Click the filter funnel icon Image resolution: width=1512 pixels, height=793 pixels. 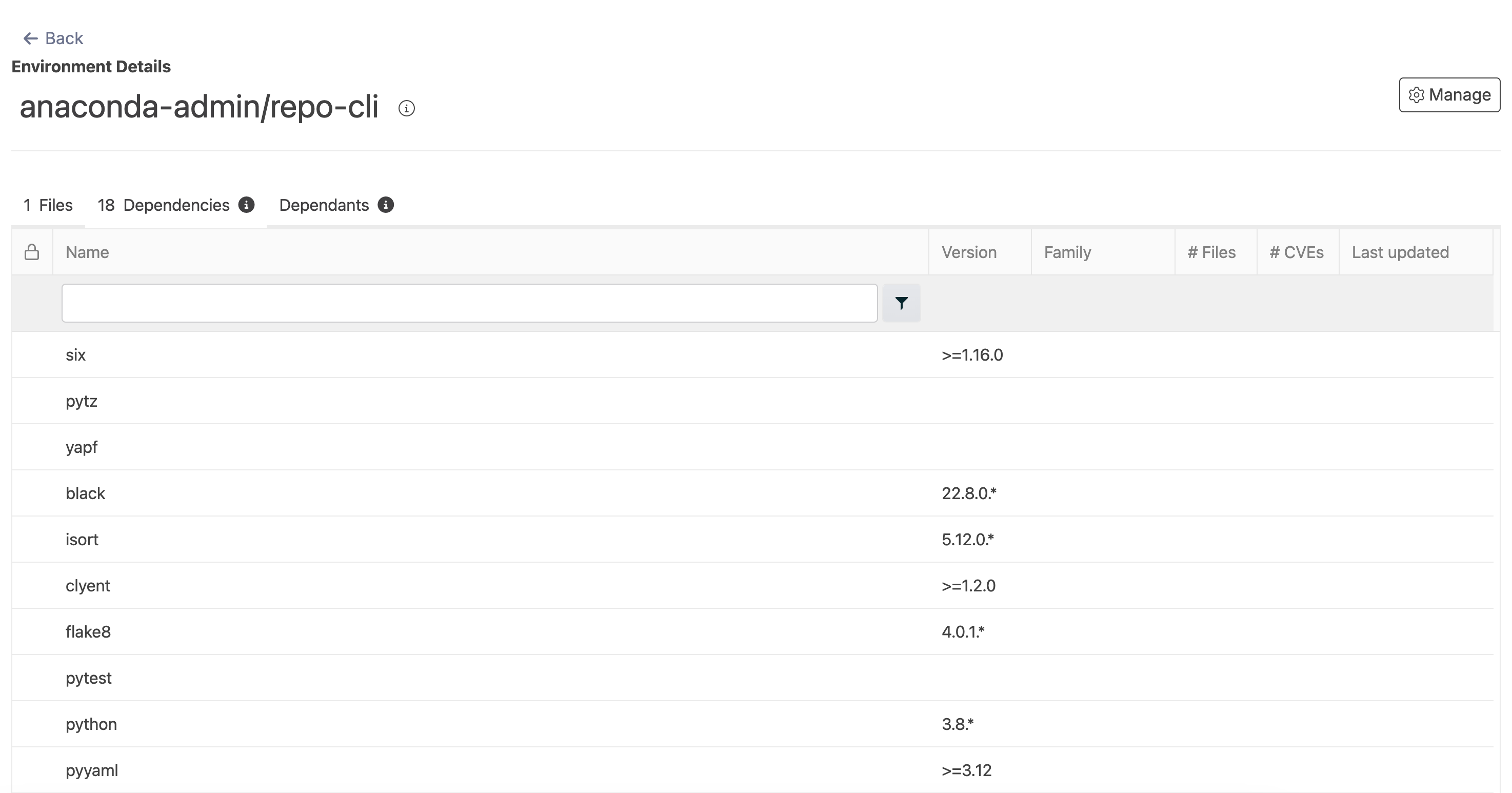[901, 303]
